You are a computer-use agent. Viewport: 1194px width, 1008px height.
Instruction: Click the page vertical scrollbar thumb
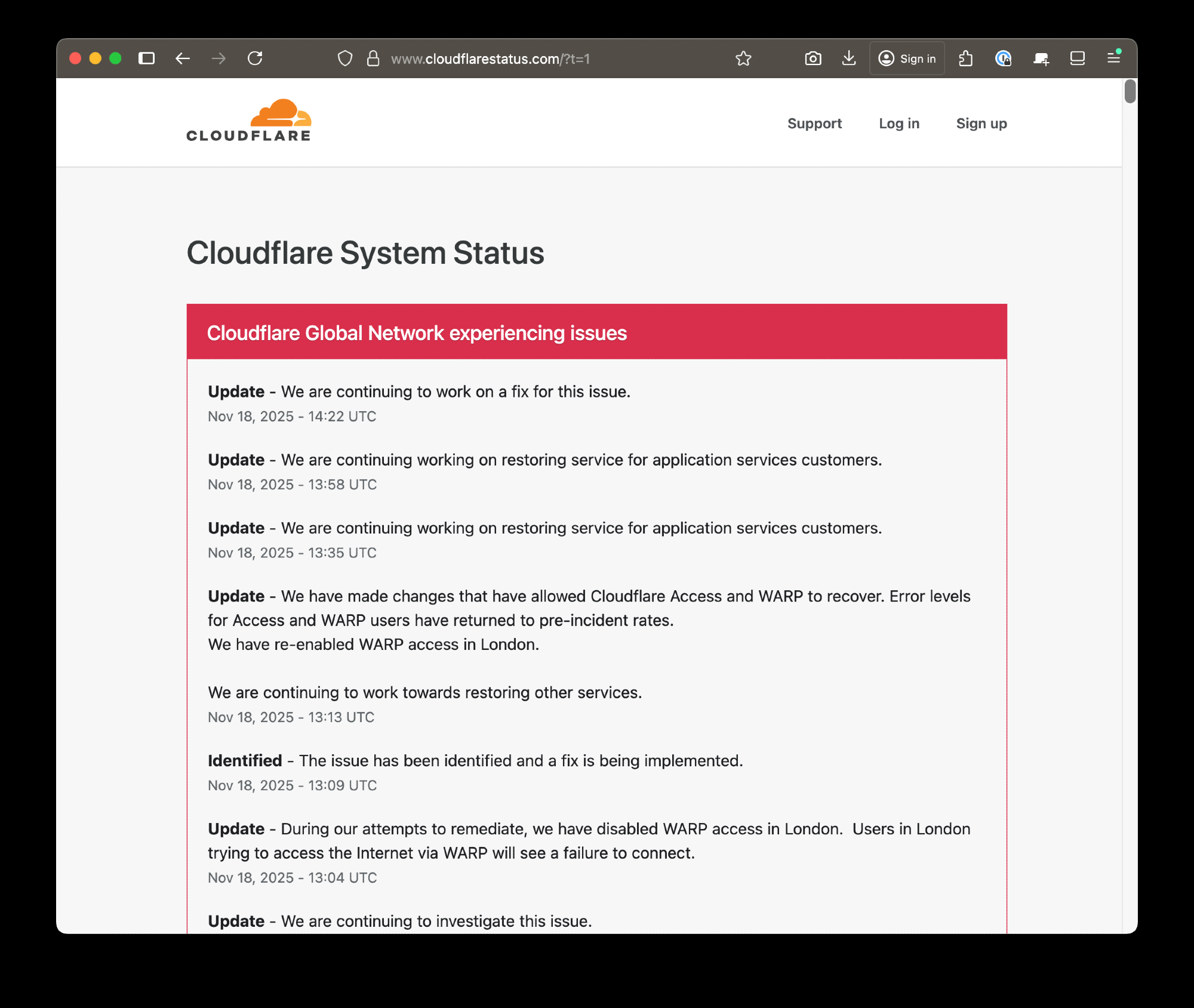click(1130, 91)
